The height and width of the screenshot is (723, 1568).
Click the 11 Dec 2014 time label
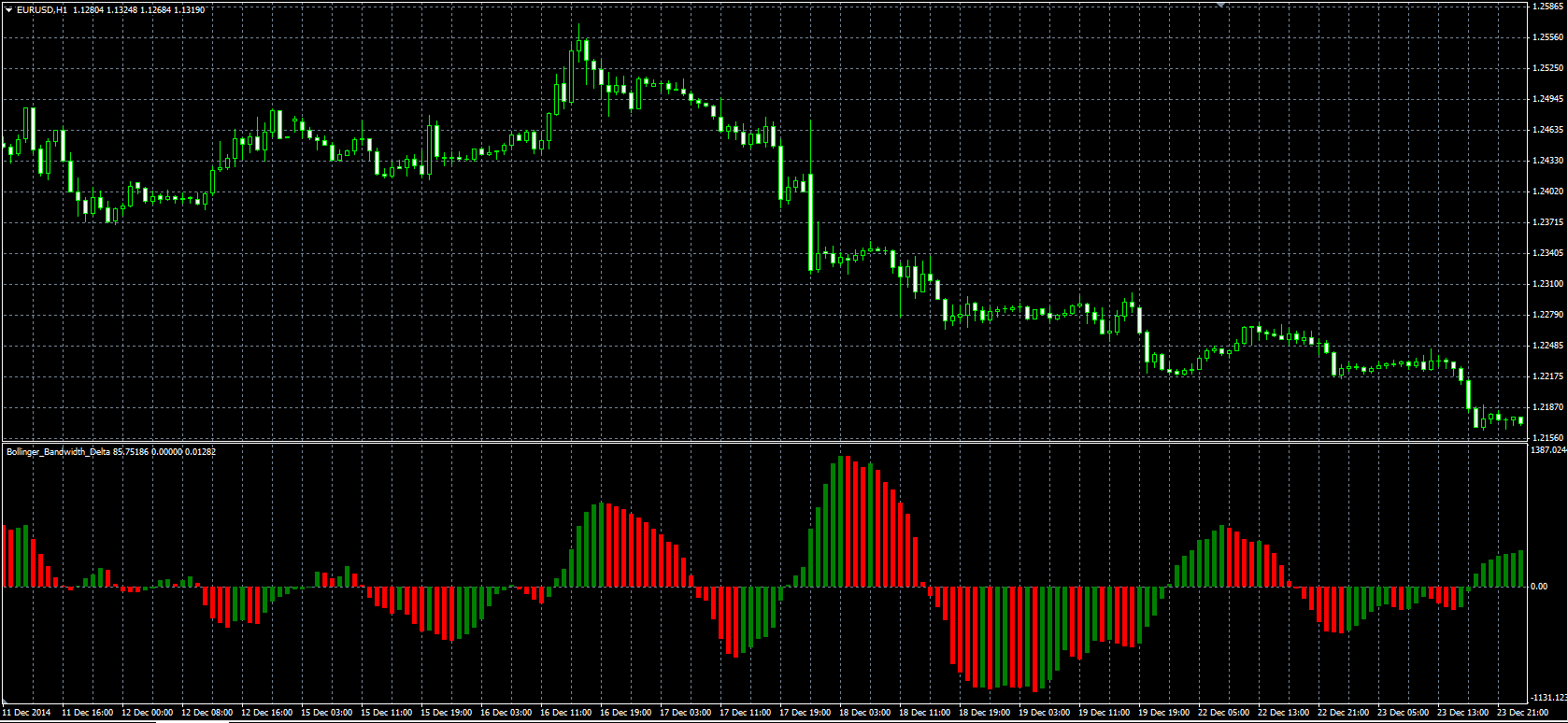[x=27, y=713]
